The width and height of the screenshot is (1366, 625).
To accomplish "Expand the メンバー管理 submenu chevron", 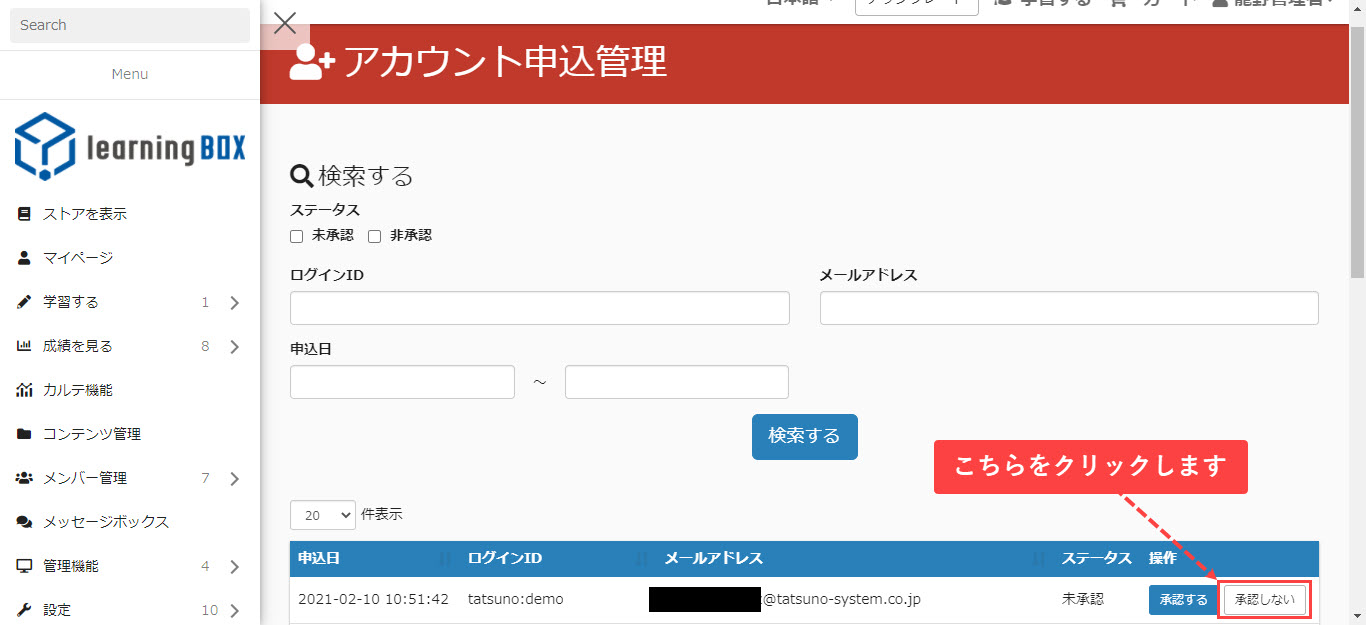I will [235, 479].
